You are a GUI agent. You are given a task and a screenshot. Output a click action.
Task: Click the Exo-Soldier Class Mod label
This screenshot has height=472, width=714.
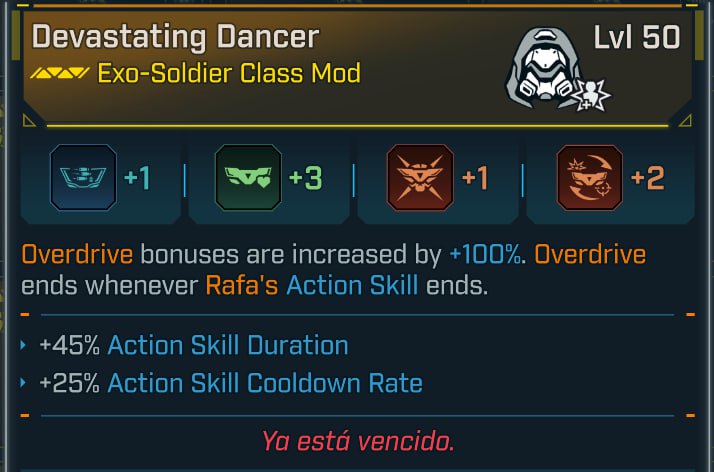(x=229, y=73)
